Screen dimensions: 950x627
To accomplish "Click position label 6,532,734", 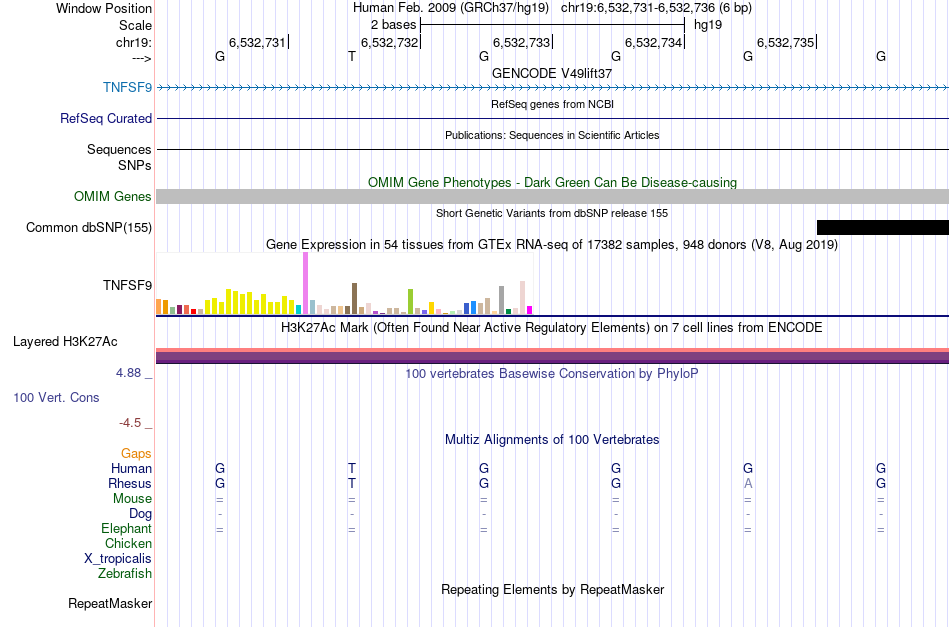I will click(653, 42).
